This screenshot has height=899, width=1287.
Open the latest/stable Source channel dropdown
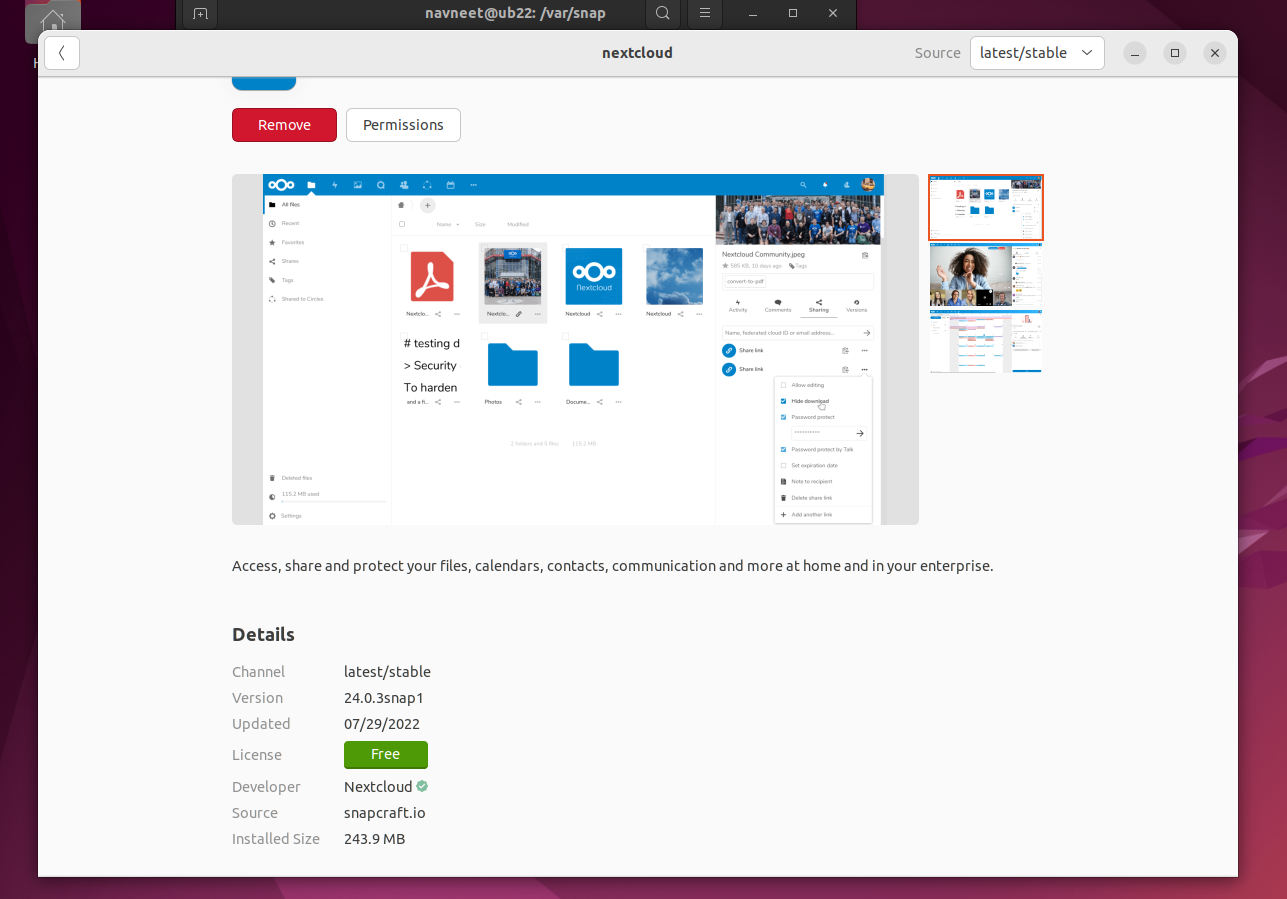coord(1037,52)
